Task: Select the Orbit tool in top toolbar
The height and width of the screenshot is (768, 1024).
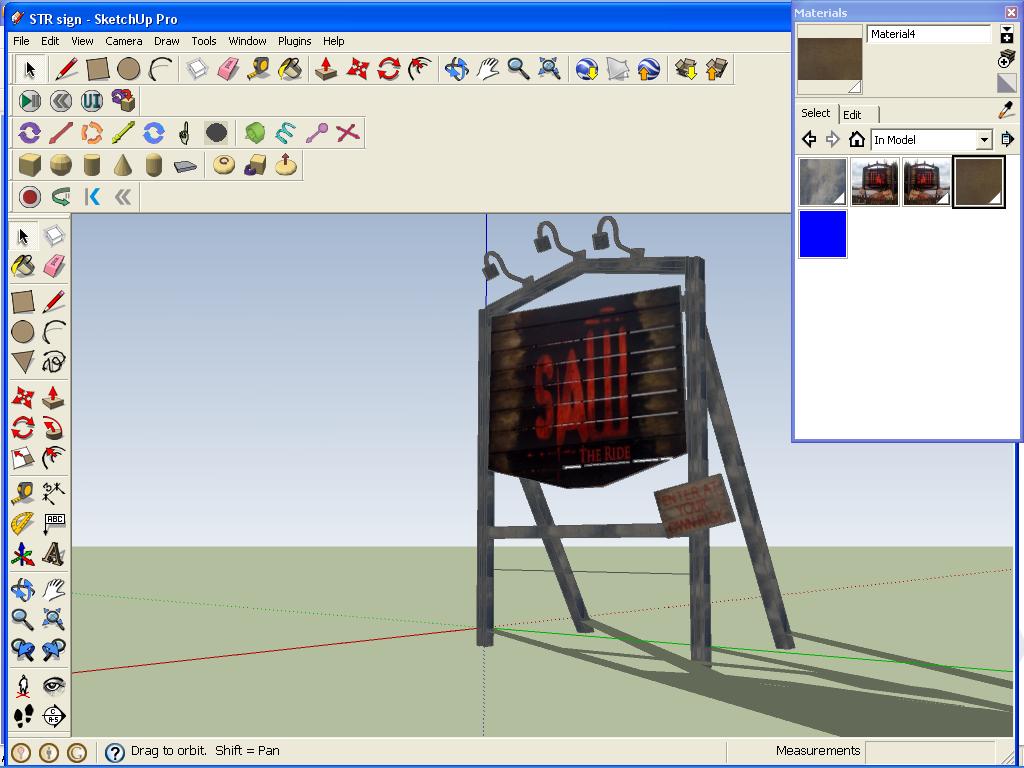Action: (456, 69)
